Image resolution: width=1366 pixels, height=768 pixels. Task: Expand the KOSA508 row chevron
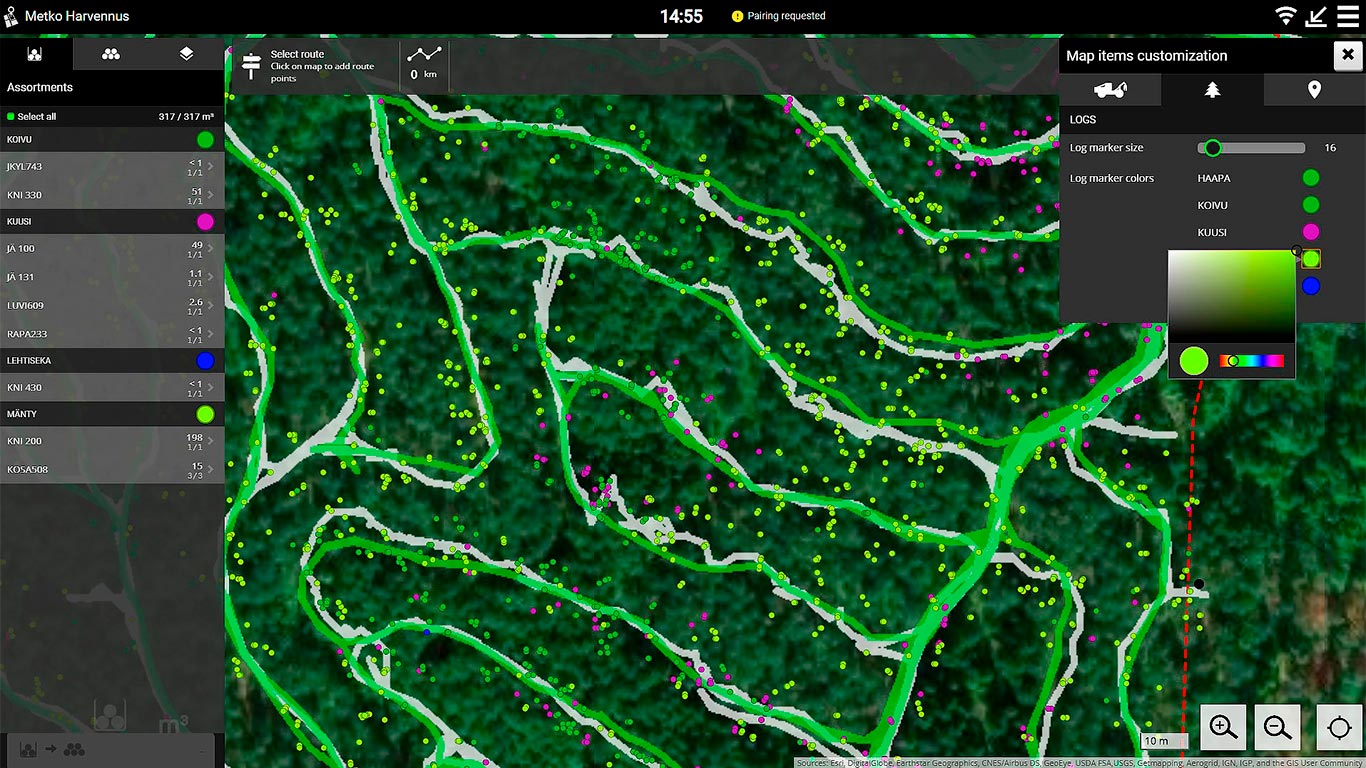(210, 470)
